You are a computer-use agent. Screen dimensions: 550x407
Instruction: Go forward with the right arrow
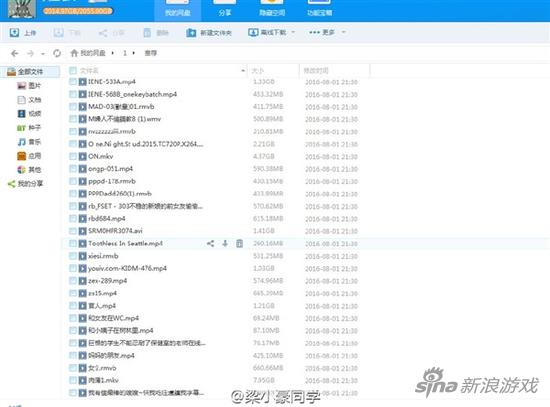click(x=31, y=53)
